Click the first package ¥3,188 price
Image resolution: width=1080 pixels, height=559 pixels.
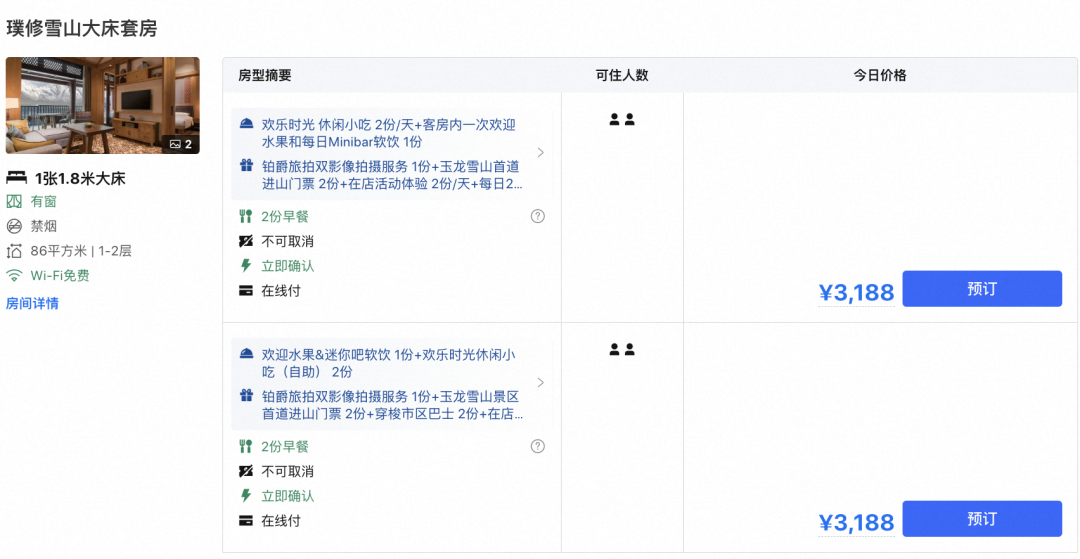(x=856, y=293)
